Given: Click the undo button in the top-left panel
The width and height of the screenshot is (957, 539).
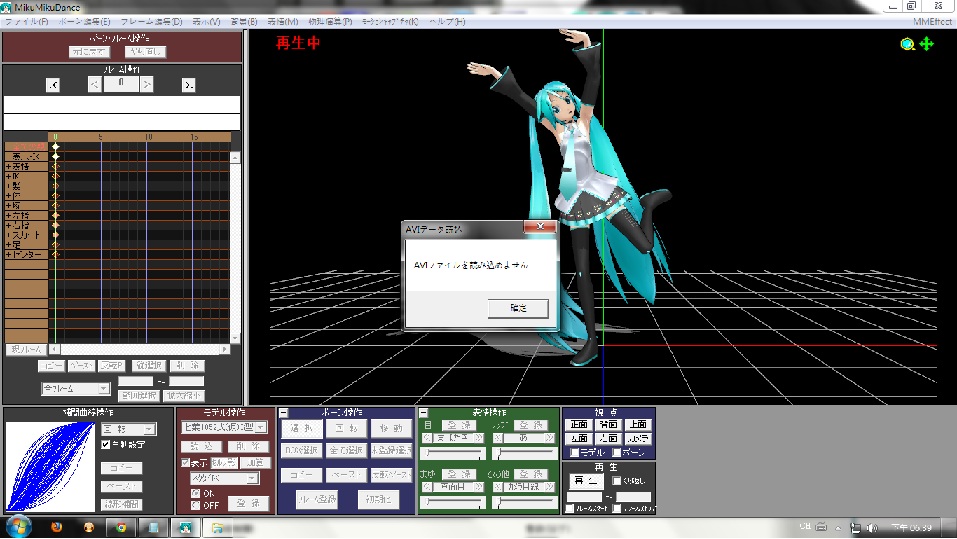Looking at the screenshot, I should pos(89,52).
